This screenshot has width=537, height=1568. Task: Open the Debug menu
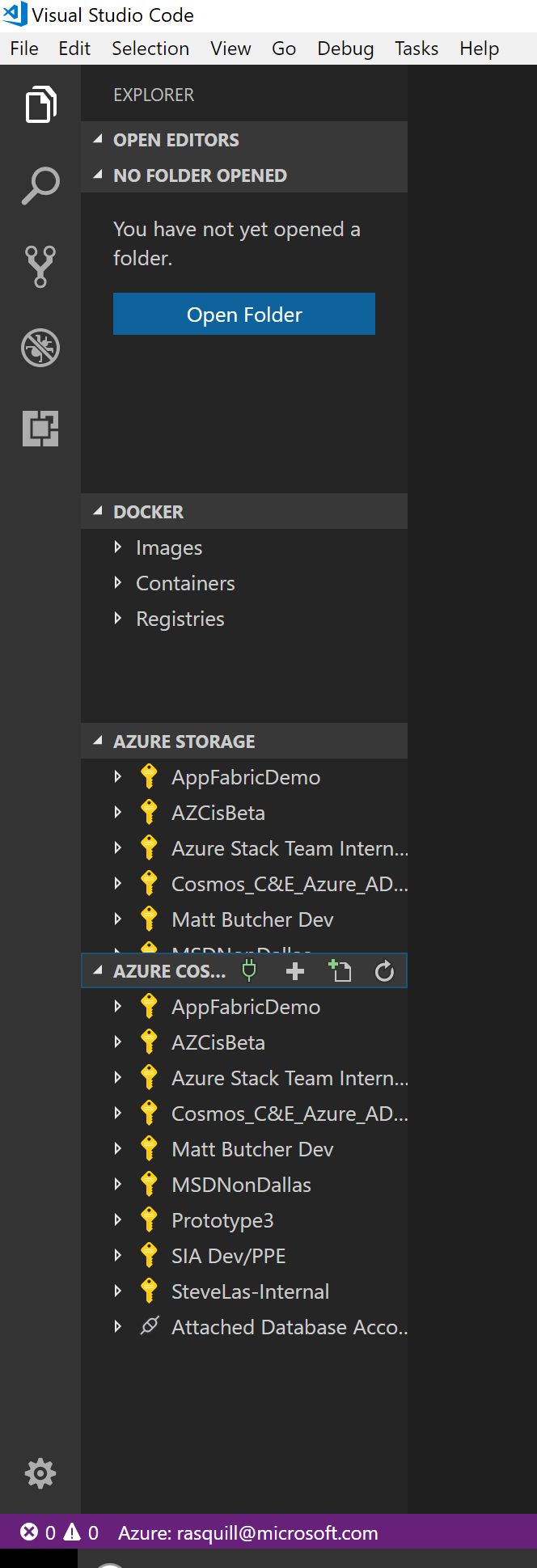pyautogui.click(x=345, y=49)
